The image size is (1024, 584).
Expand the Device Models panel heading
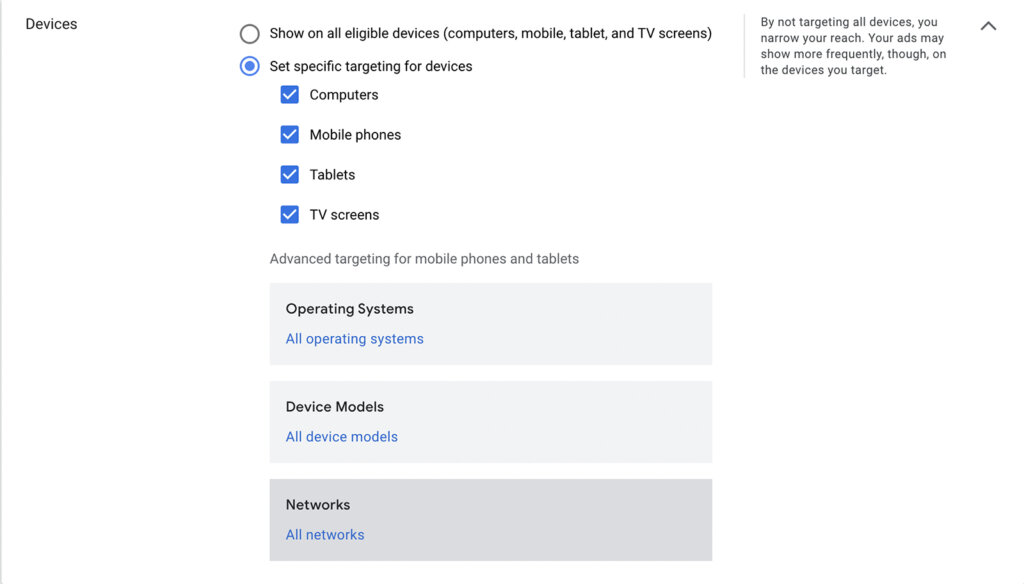[334, 407]
